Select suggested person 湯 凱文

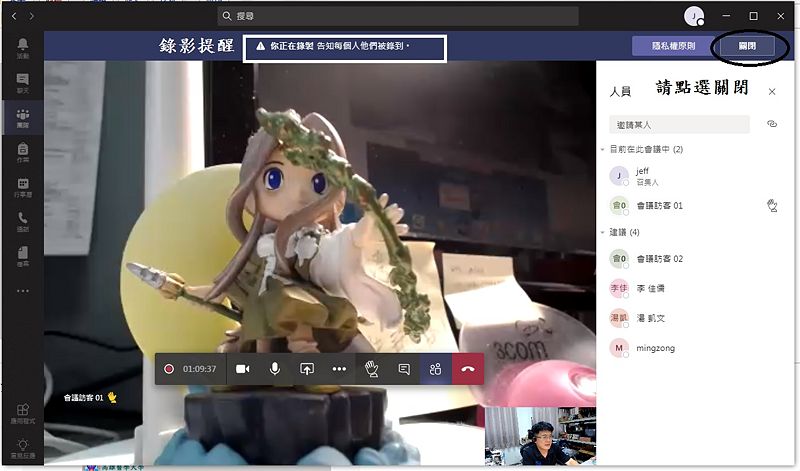point(695,318)
